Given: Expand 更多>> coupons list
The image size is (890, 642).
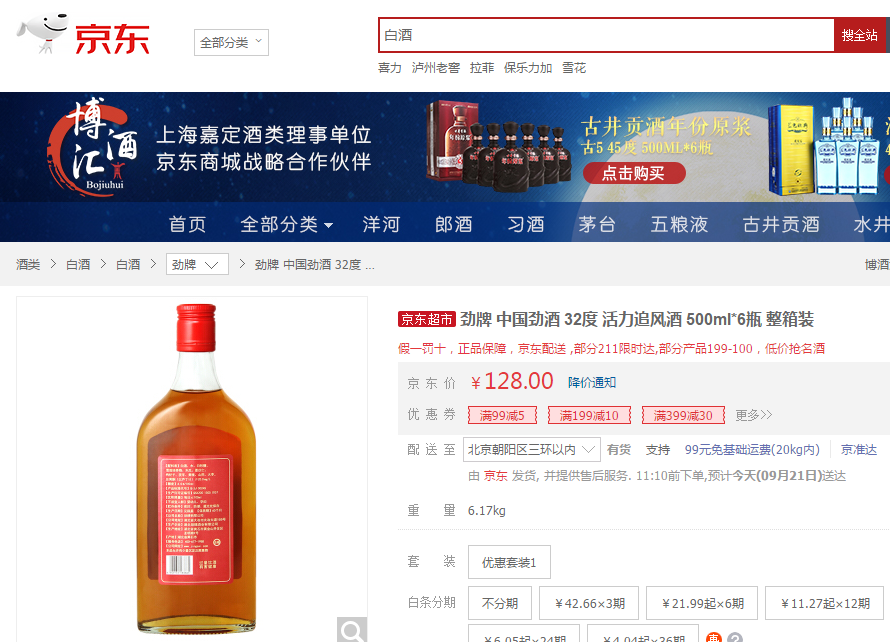Looking at the screenshot, I should coord(754,415).
